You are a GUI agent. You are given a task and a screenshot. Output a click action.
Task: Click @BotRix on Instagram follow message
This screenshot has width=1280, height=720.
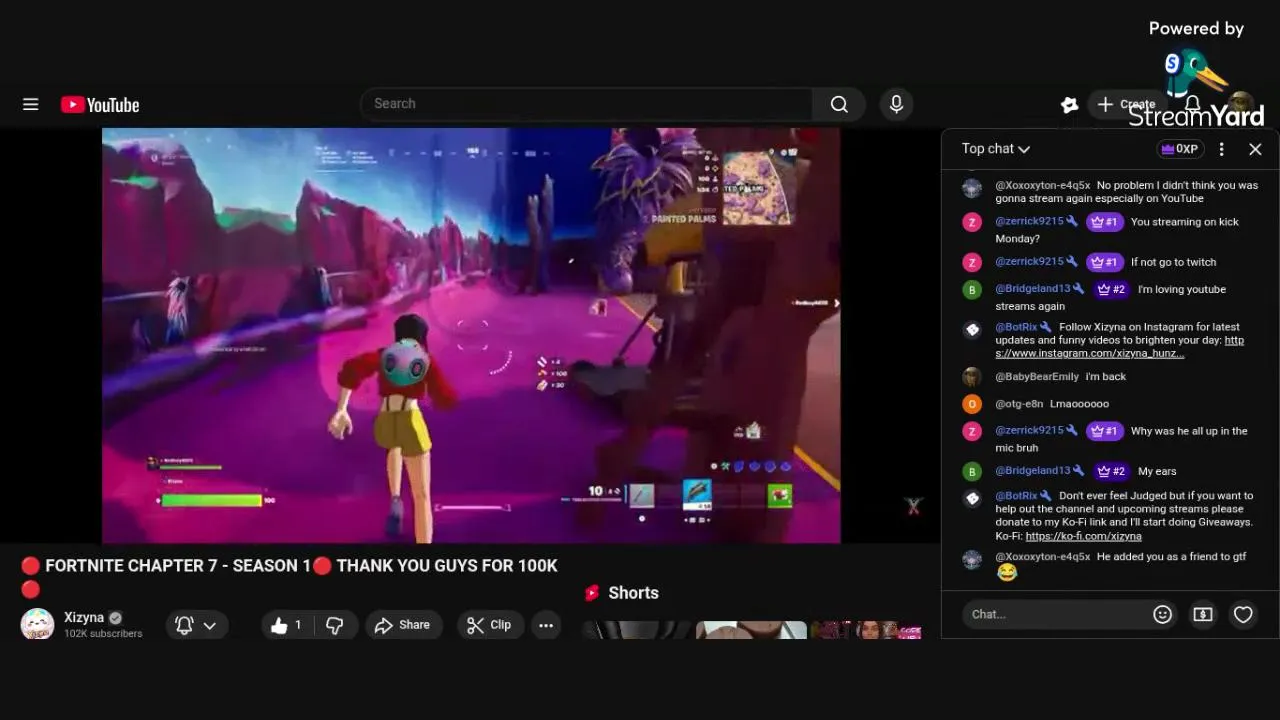pos(1017,327)
